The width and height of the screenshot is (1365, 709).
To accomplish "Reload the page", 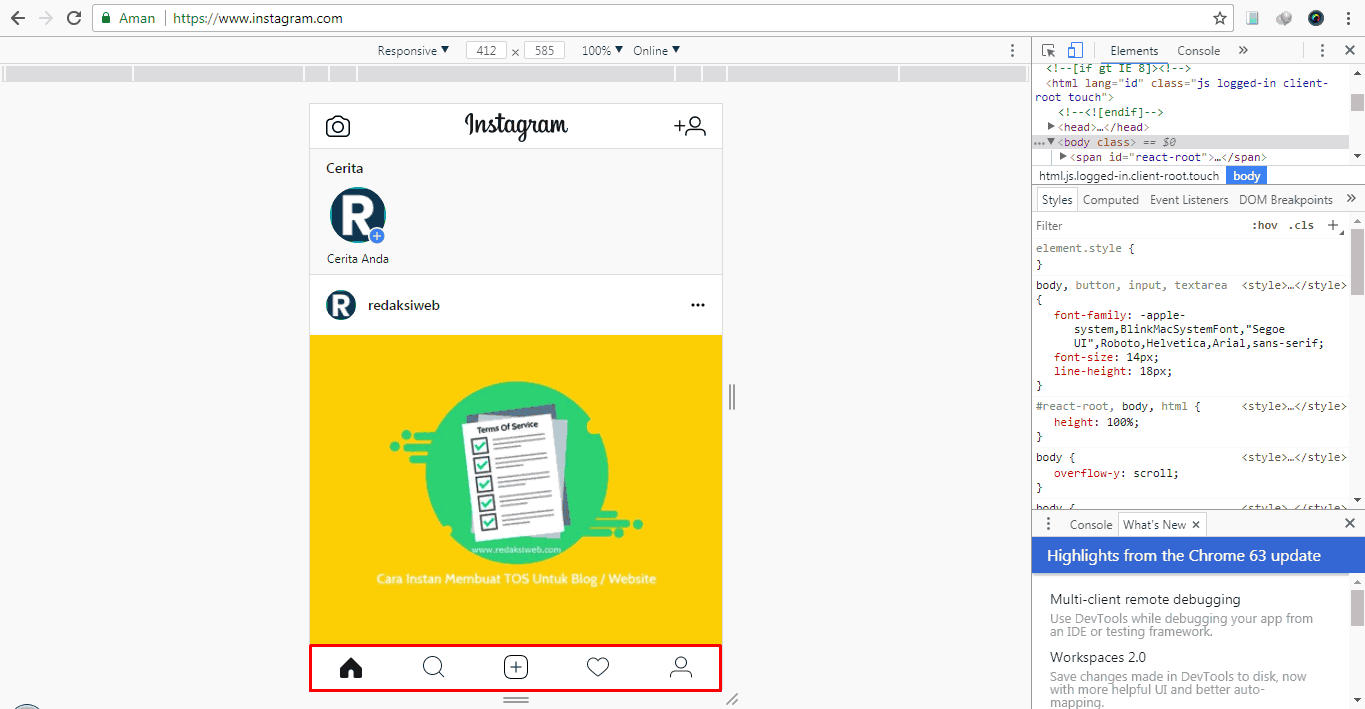I will (73, 18).
